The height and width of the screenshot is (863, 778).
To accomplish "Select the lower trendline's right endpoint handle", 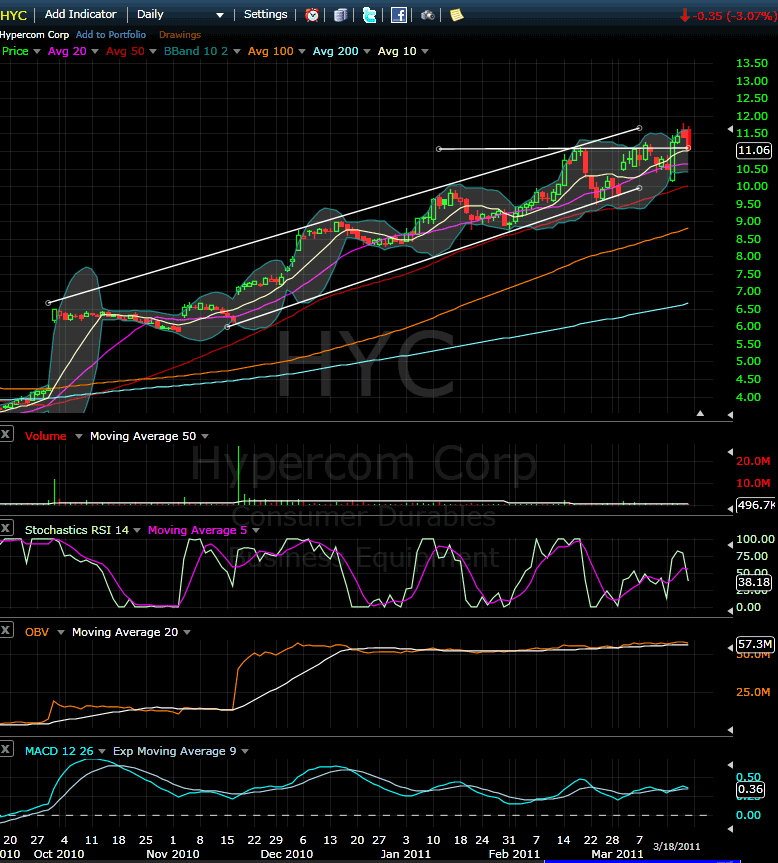I will point(639,188).
